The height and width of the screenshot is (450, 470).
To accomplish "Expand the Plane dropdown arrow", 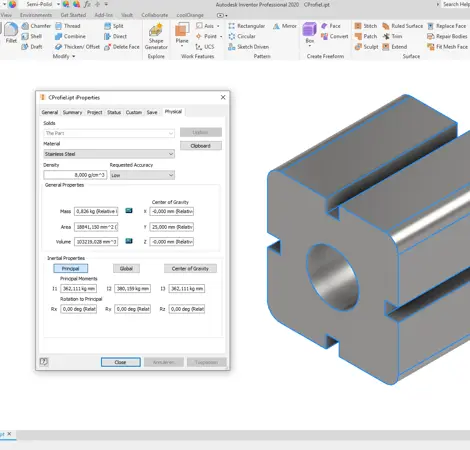I will (182, 45).
